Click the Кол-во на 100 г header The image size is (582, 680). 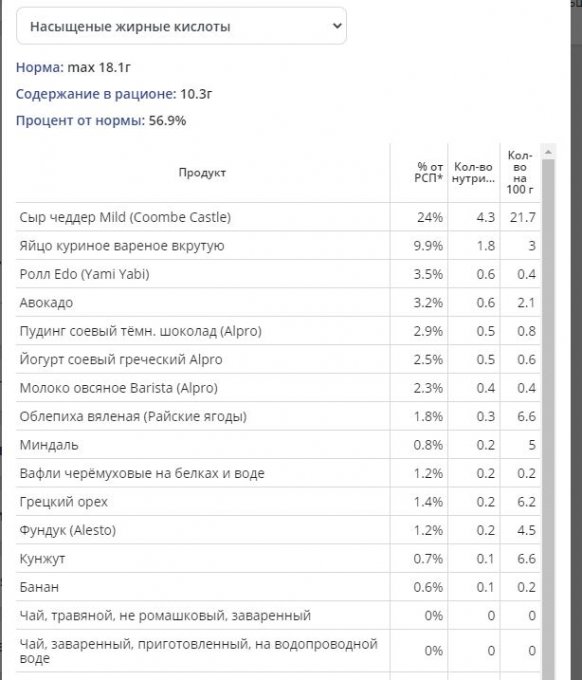(520, 173)
